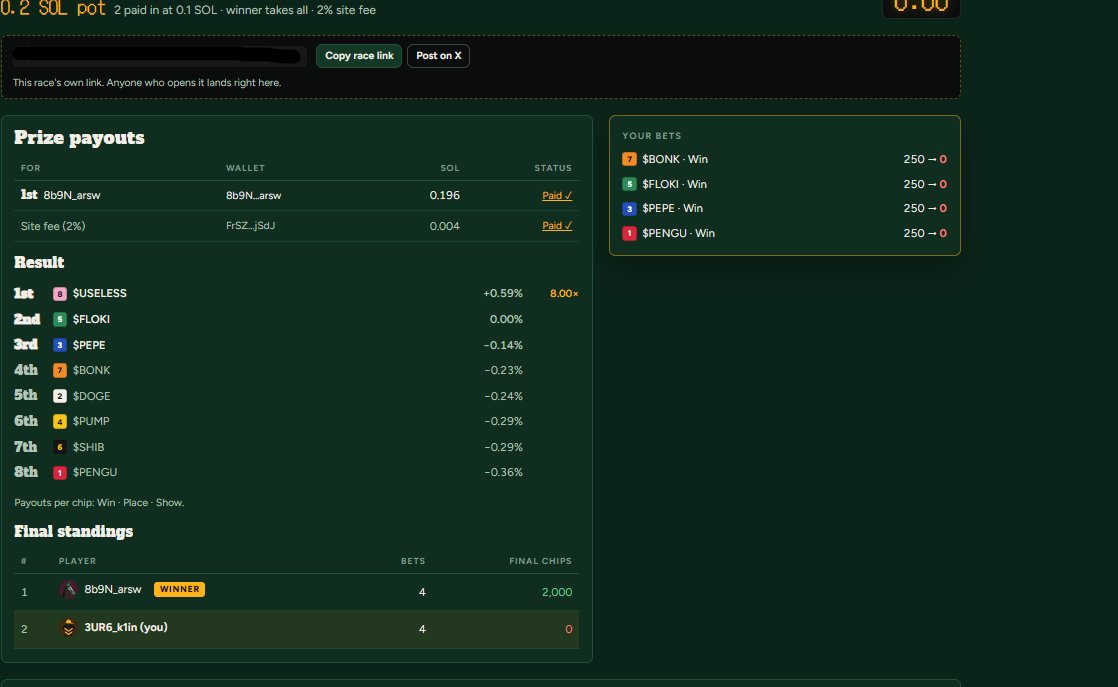Click the white number 2 badge beside $DOGE
The height and width of the screenshot is (687, 1118).
click(x=60, y=396)
